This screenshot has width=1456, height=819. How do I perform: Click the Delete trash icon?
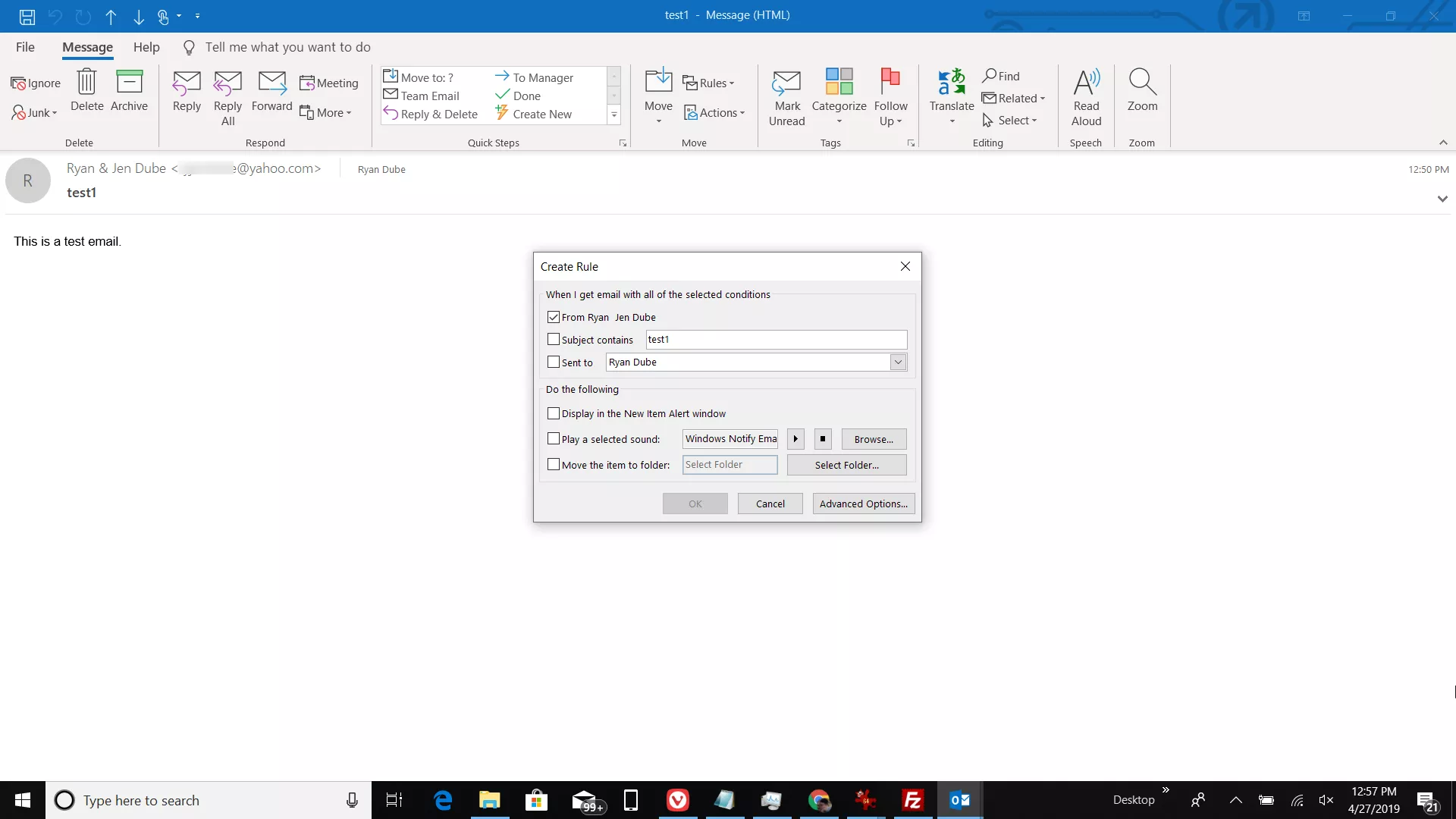click(86, 82)
